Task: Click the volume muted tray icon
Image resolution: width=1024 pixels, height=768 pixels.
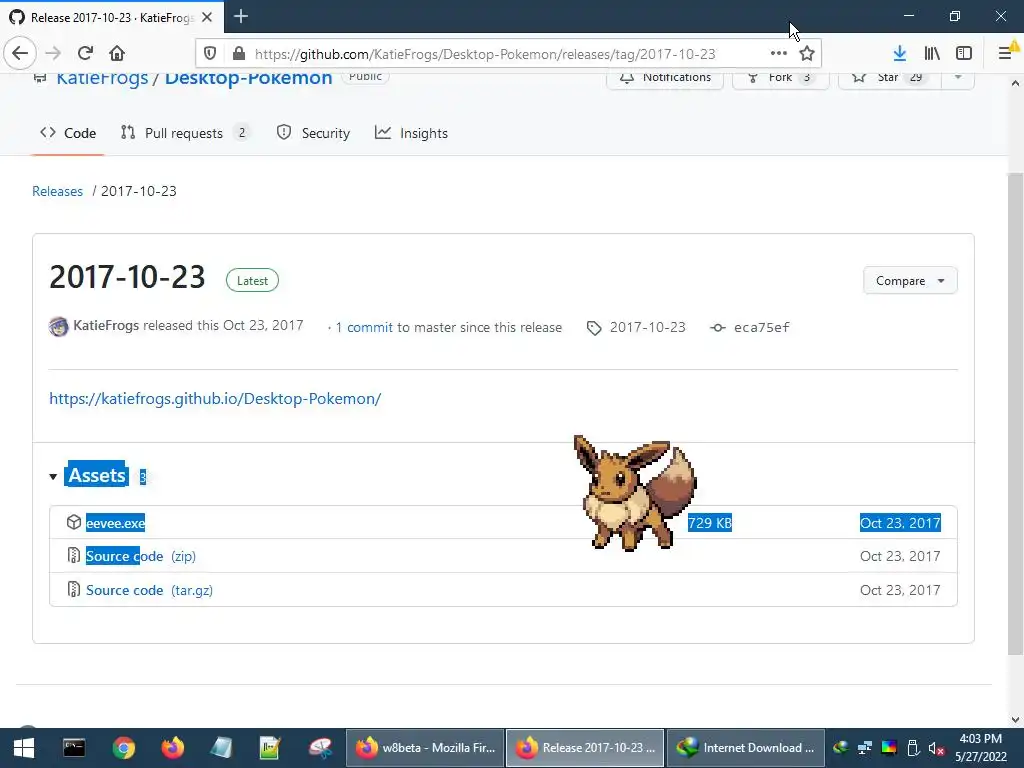Action: 936,748
